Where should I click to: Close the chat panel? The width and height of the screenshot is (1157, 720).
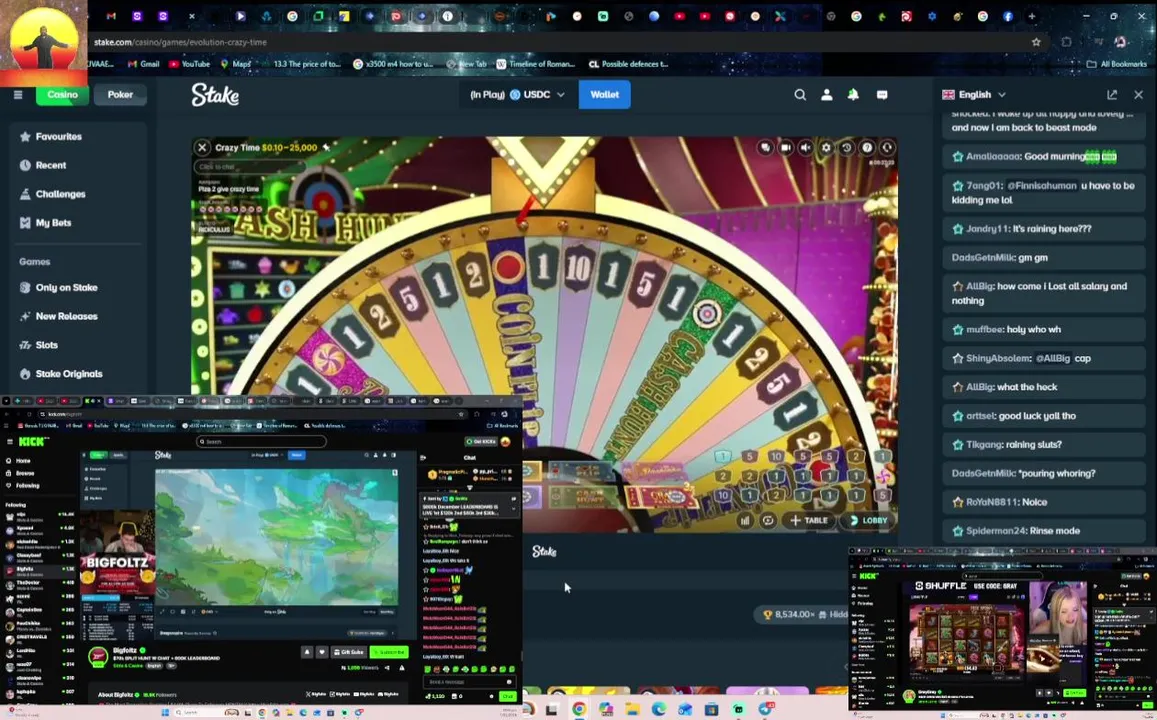coord(1139,94)
